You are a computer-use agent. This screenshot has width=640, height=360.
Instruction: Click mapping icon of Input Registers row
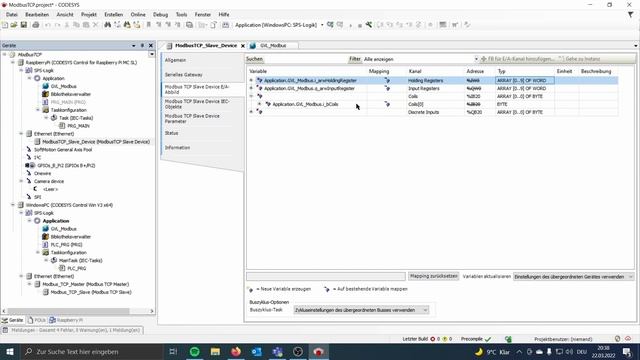387,88
